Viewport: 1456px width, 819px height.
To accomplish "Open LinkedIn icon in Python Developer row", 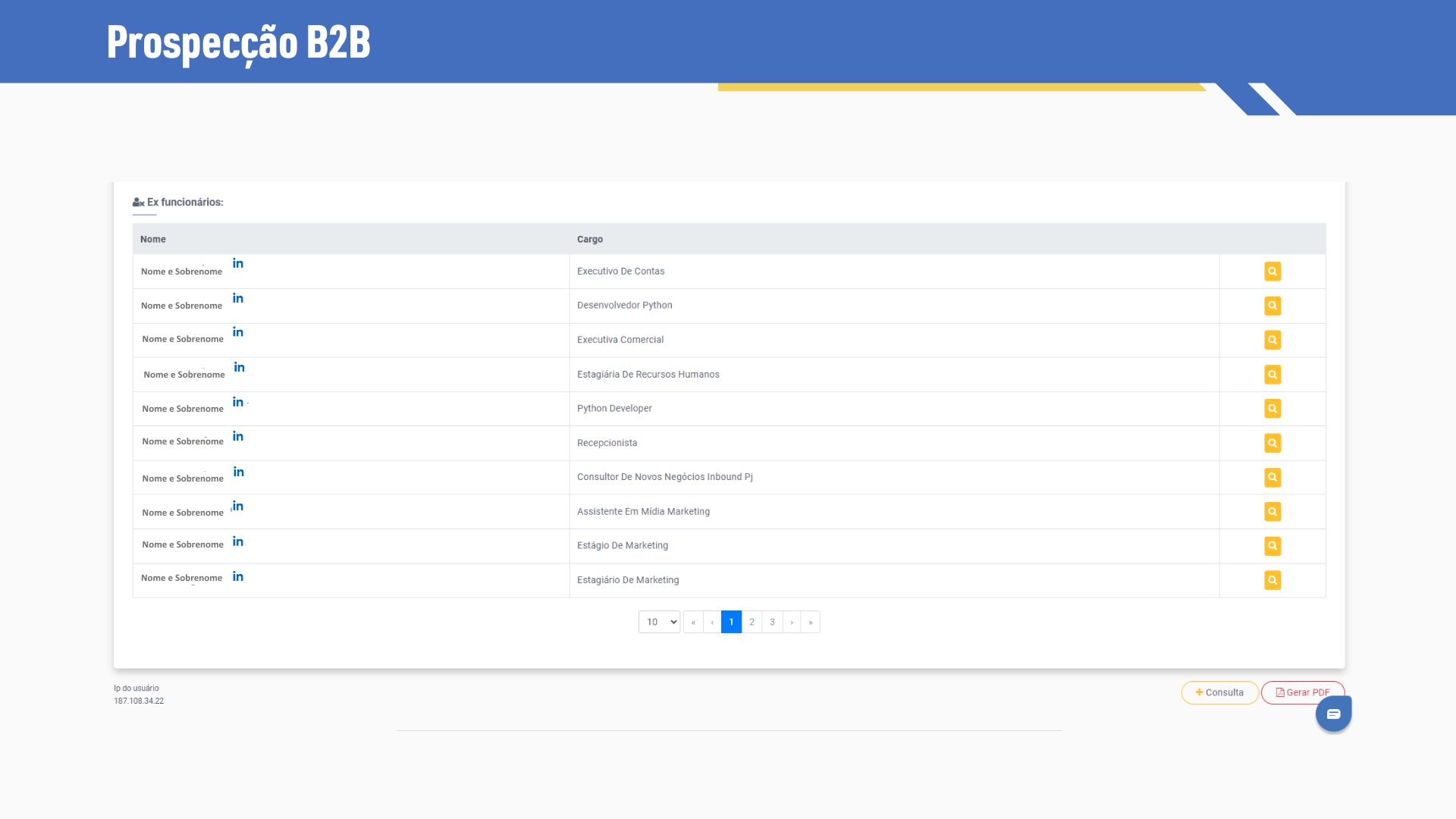I will tap(238, 402).
